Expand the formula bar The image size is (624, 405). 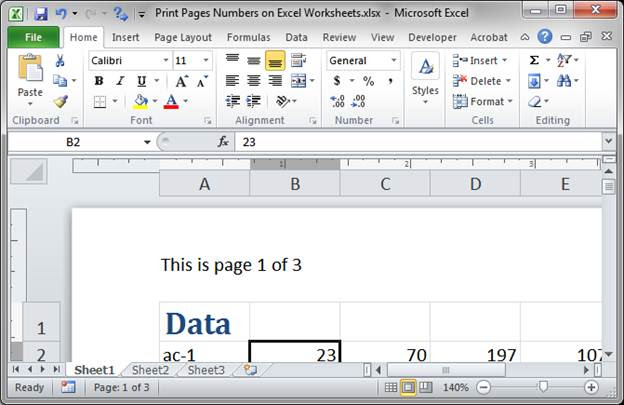click(608, 141)
